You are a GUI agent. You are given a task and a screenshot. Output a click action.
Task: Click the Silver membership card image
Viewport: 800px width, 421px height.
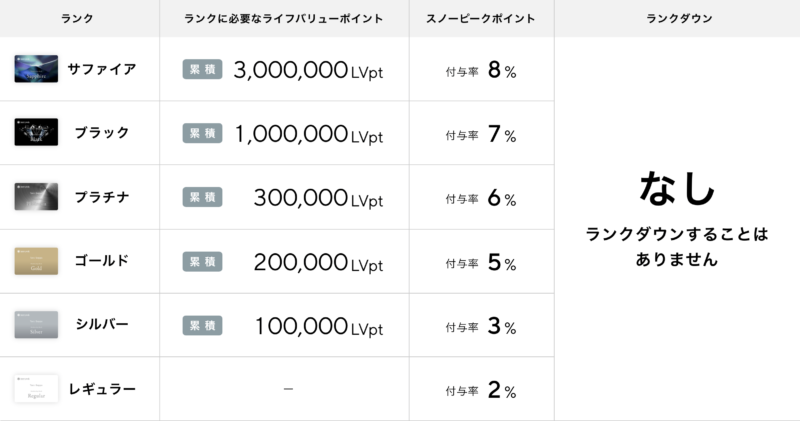click(x=36, y=325)
